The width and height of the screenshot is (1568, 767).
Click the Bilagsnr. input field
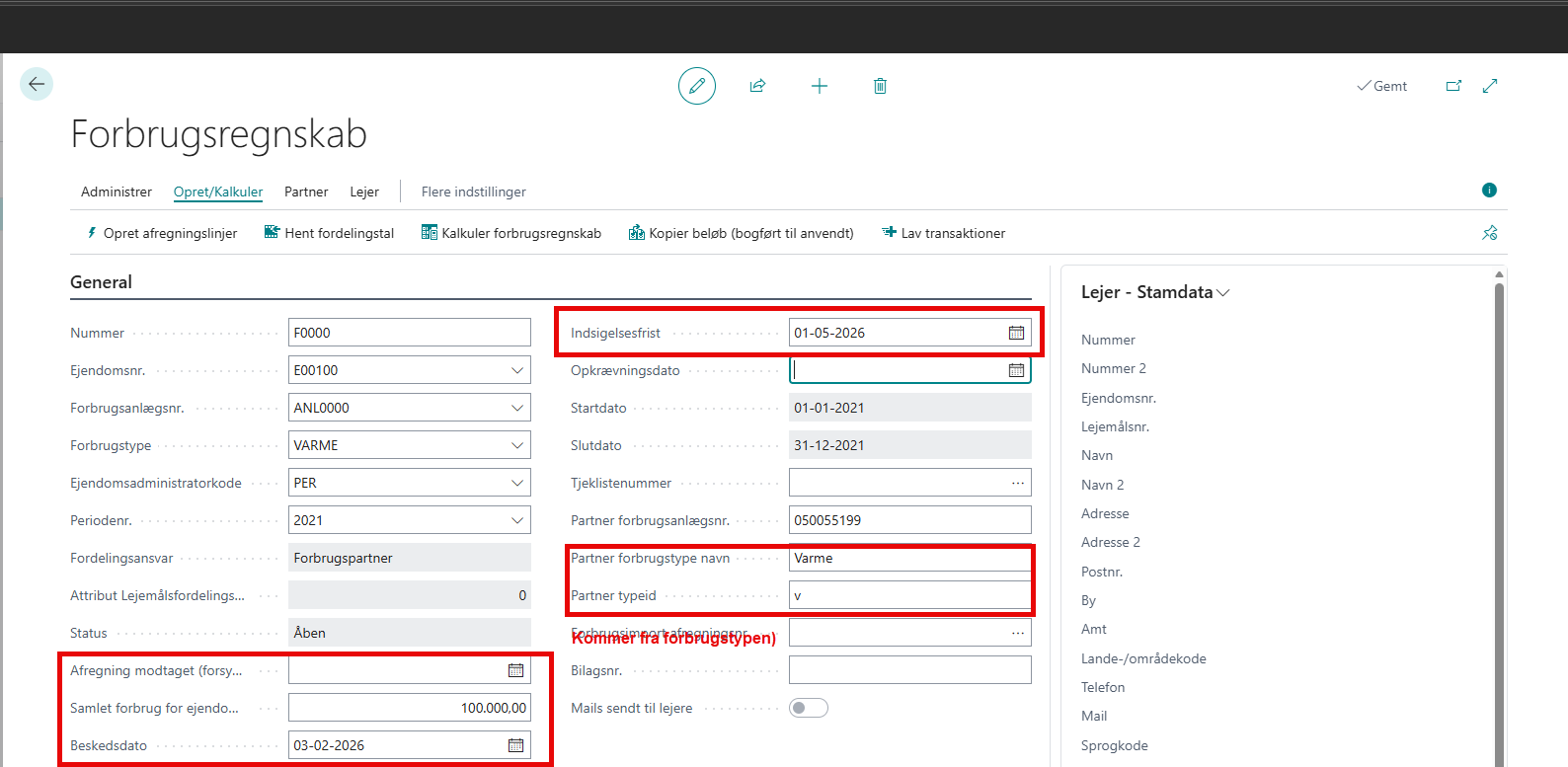click(909, 670)
